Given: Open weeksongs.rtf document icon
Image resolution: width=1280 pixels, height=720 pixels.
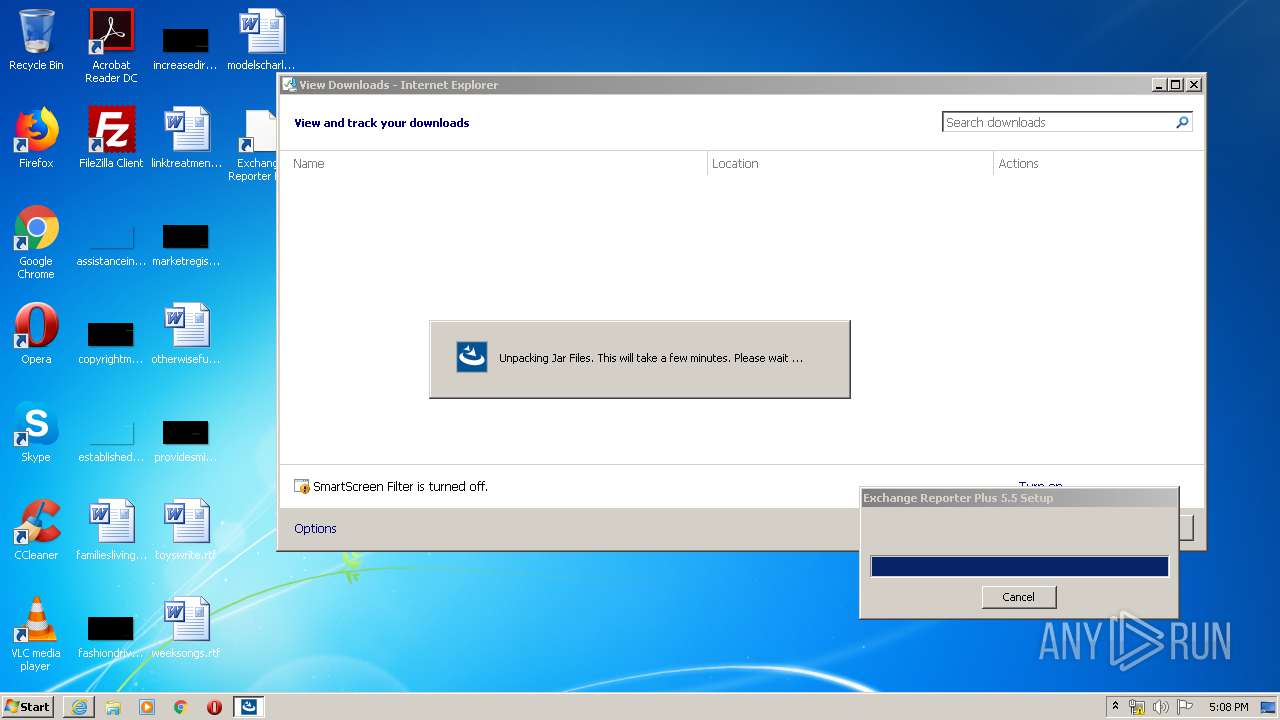Looking at the screenshot, I should point(186,628).
